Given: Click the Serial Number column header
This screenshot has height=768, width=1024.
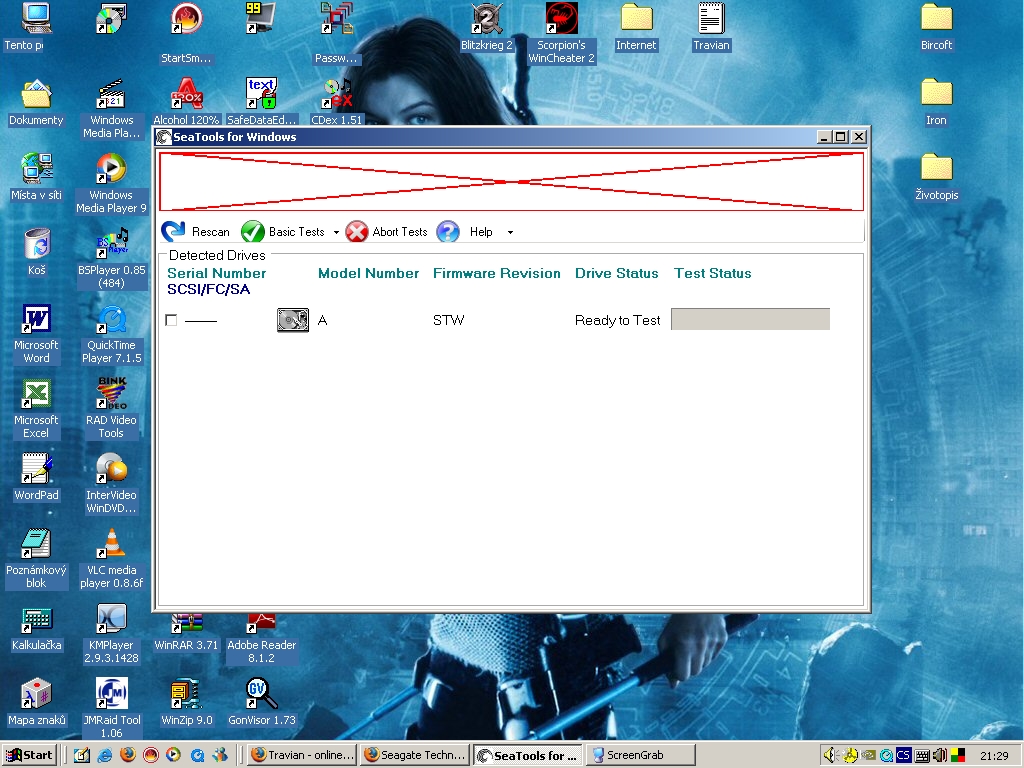Looking at the screenshot, I should 217,273.
